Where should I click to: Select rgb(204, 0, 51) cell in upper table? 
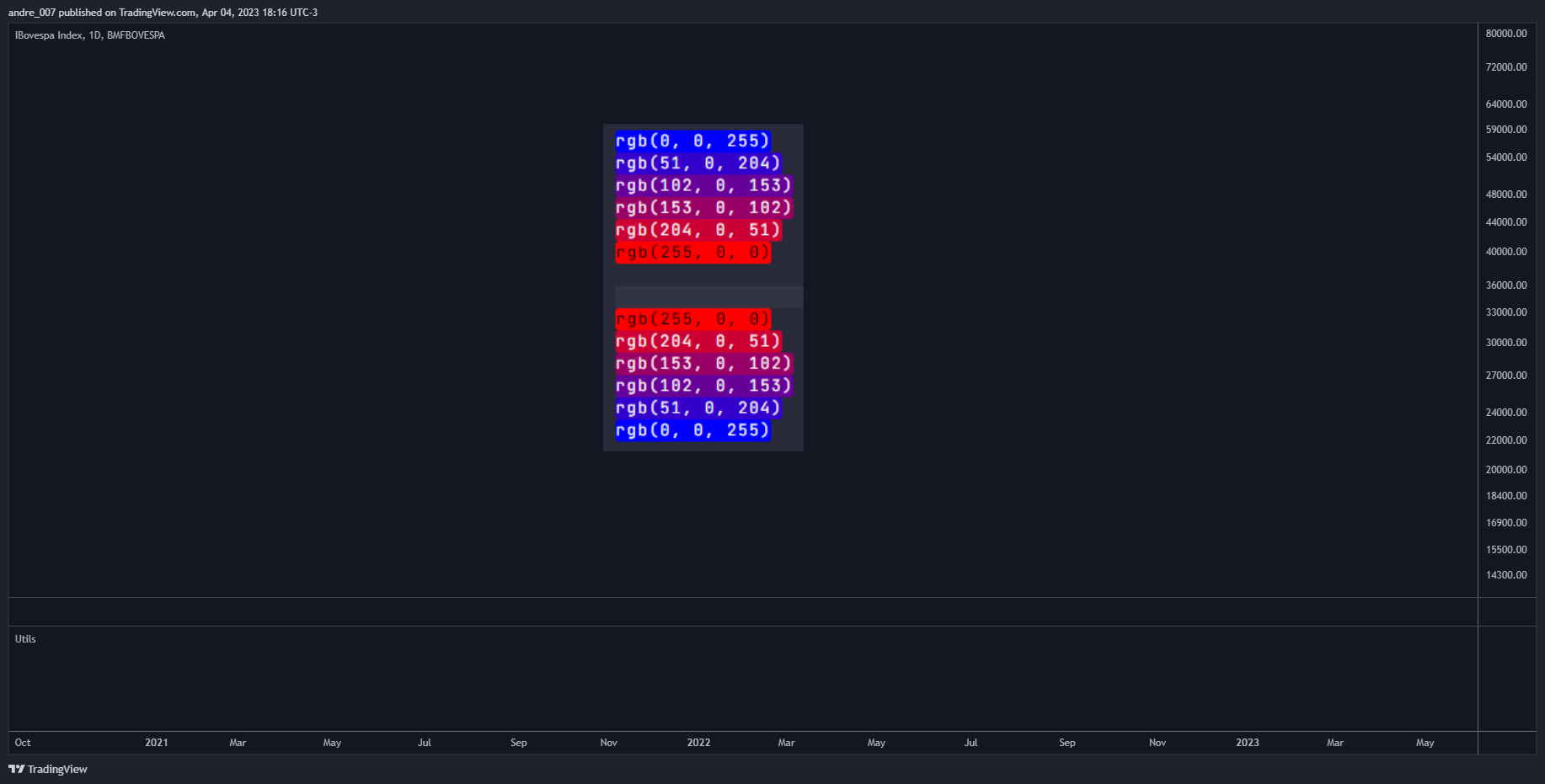tap(698, 230)
